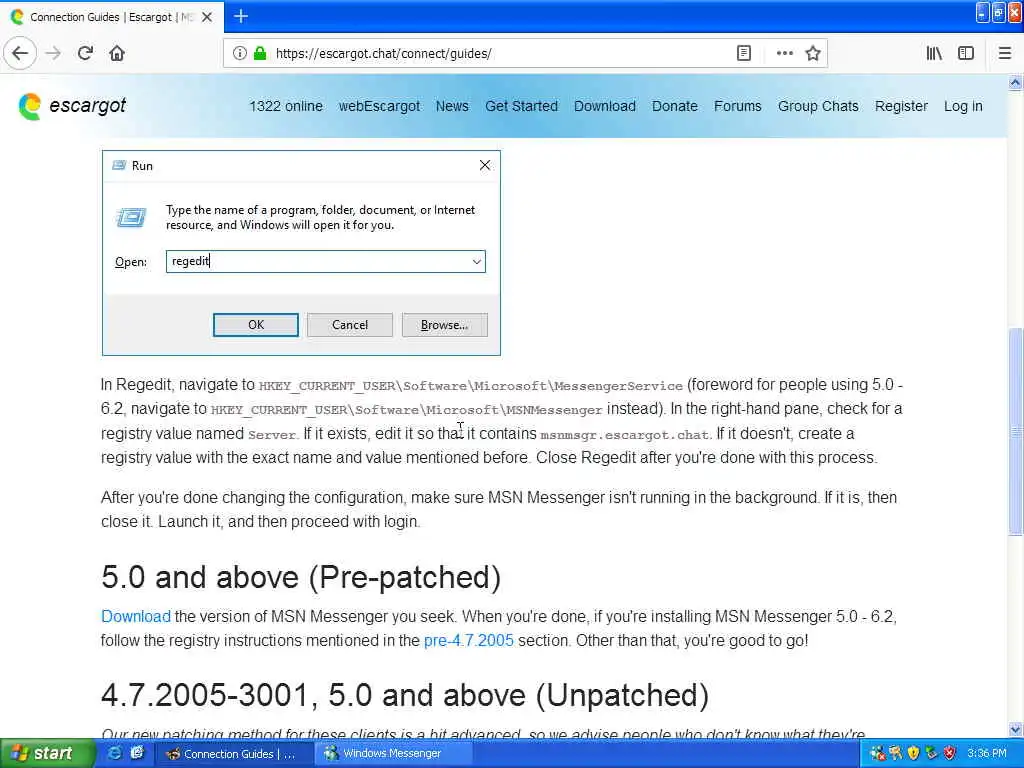The height and width of the screenshot is (768, 1024).
Task: Open Group Chats page
Action: pos(818,106)
